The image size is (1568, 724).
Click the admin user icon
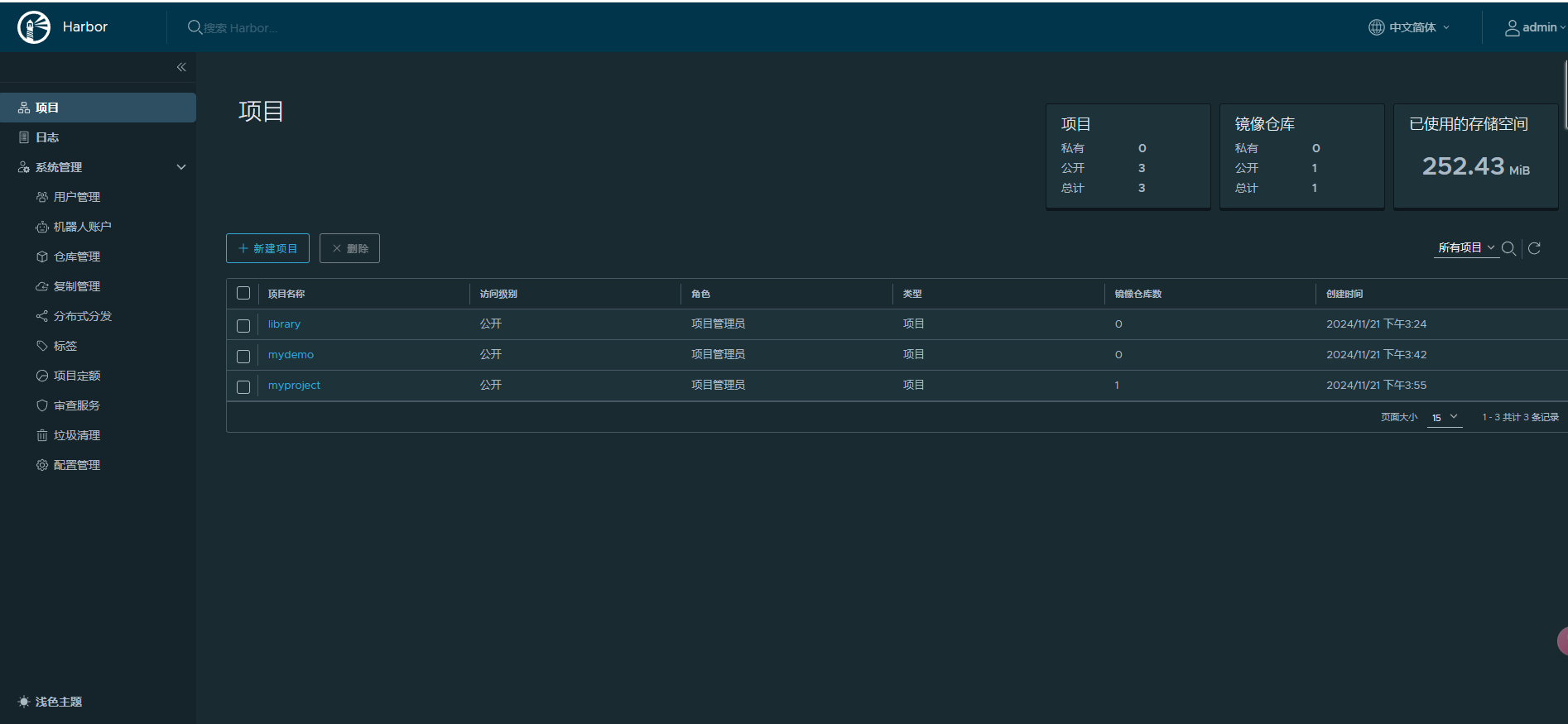1512,28
